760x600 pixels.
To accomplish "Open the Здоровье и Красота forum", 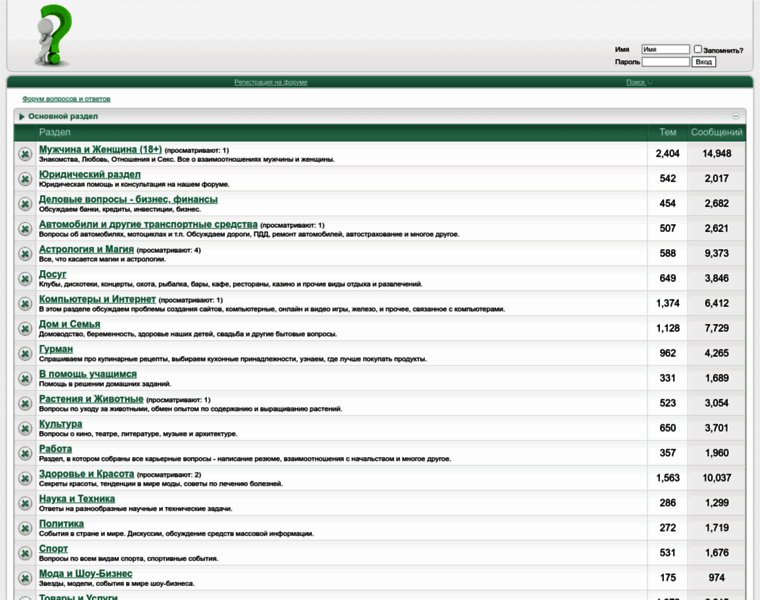I will 86,474.
